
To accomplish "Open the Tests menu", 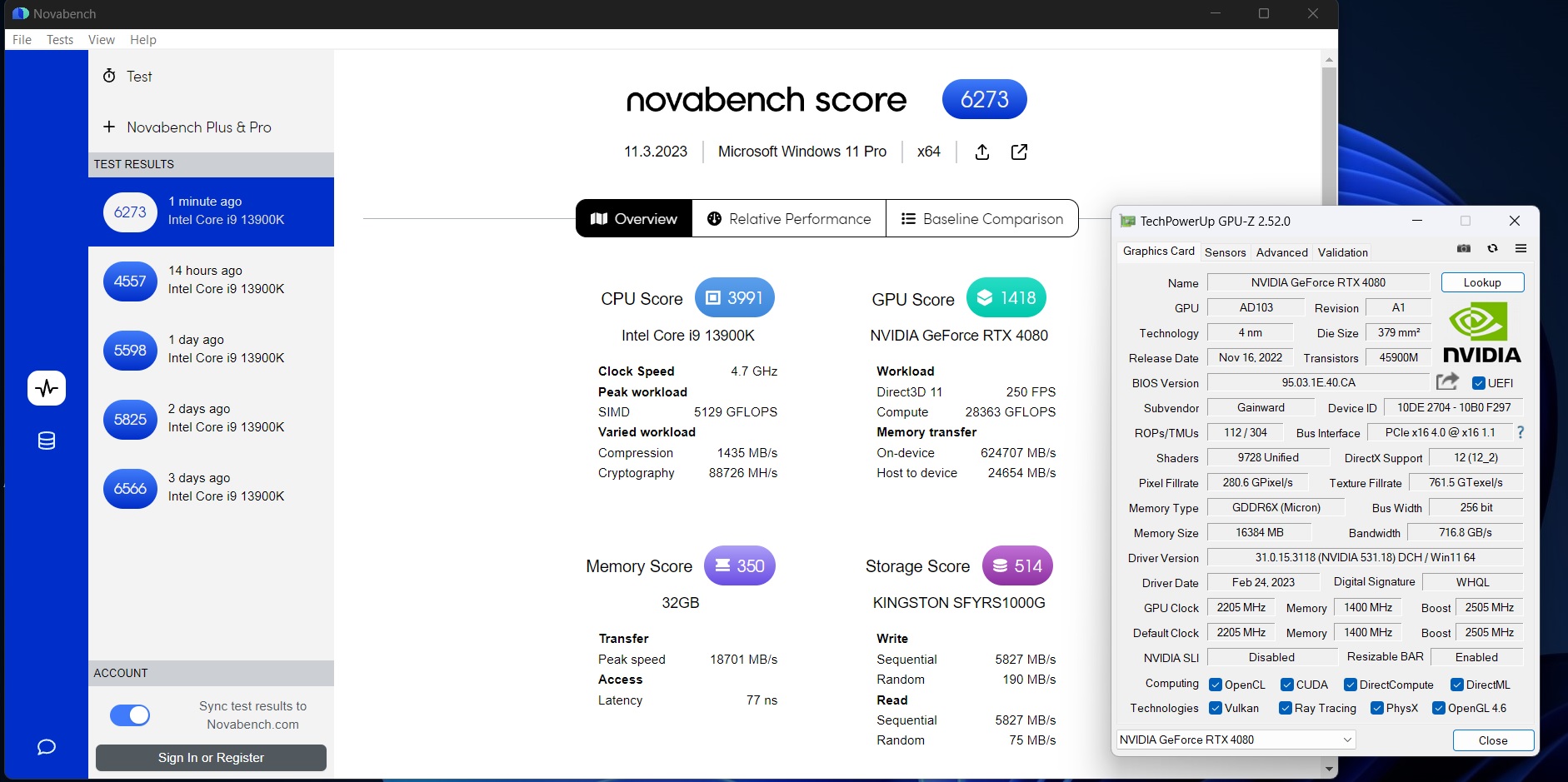I will point(60,39).
